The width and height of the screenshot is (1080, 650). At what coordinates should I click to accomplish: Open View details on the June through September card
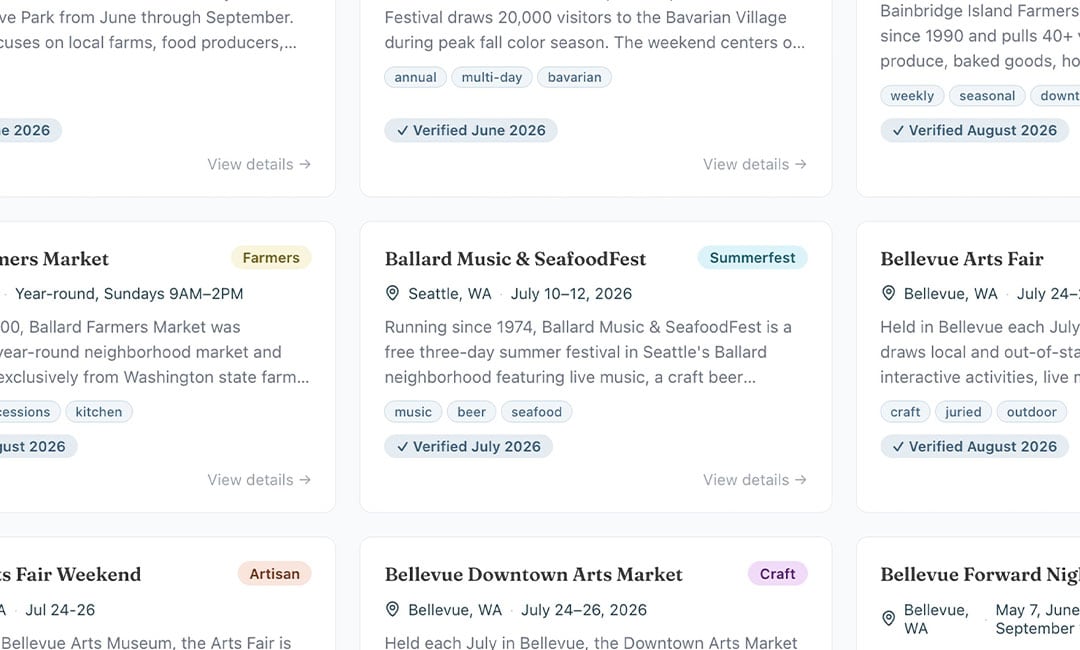(x=259, y=165)
